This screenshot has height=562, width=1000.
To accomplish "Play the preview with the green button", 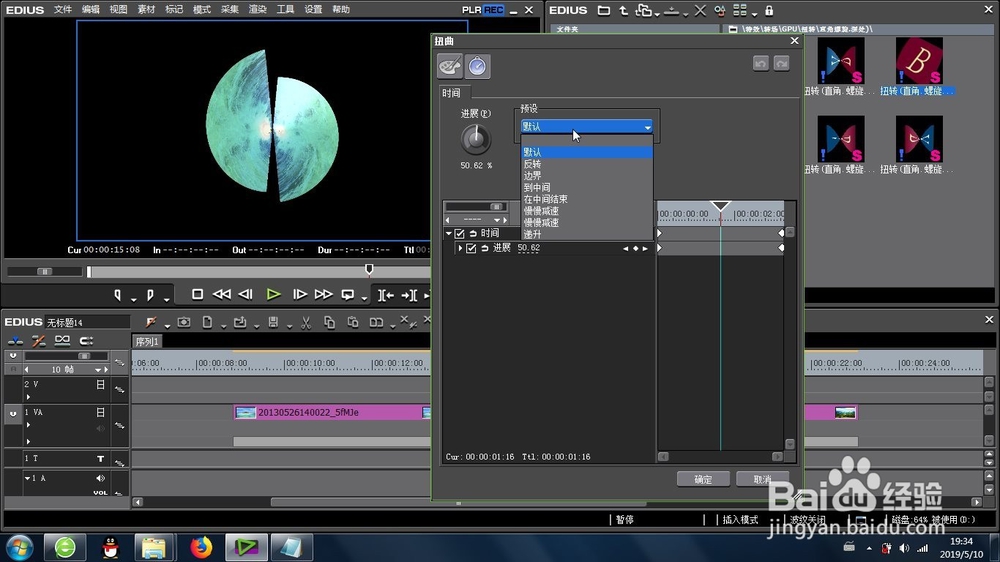I will click(x=274, y=294).
